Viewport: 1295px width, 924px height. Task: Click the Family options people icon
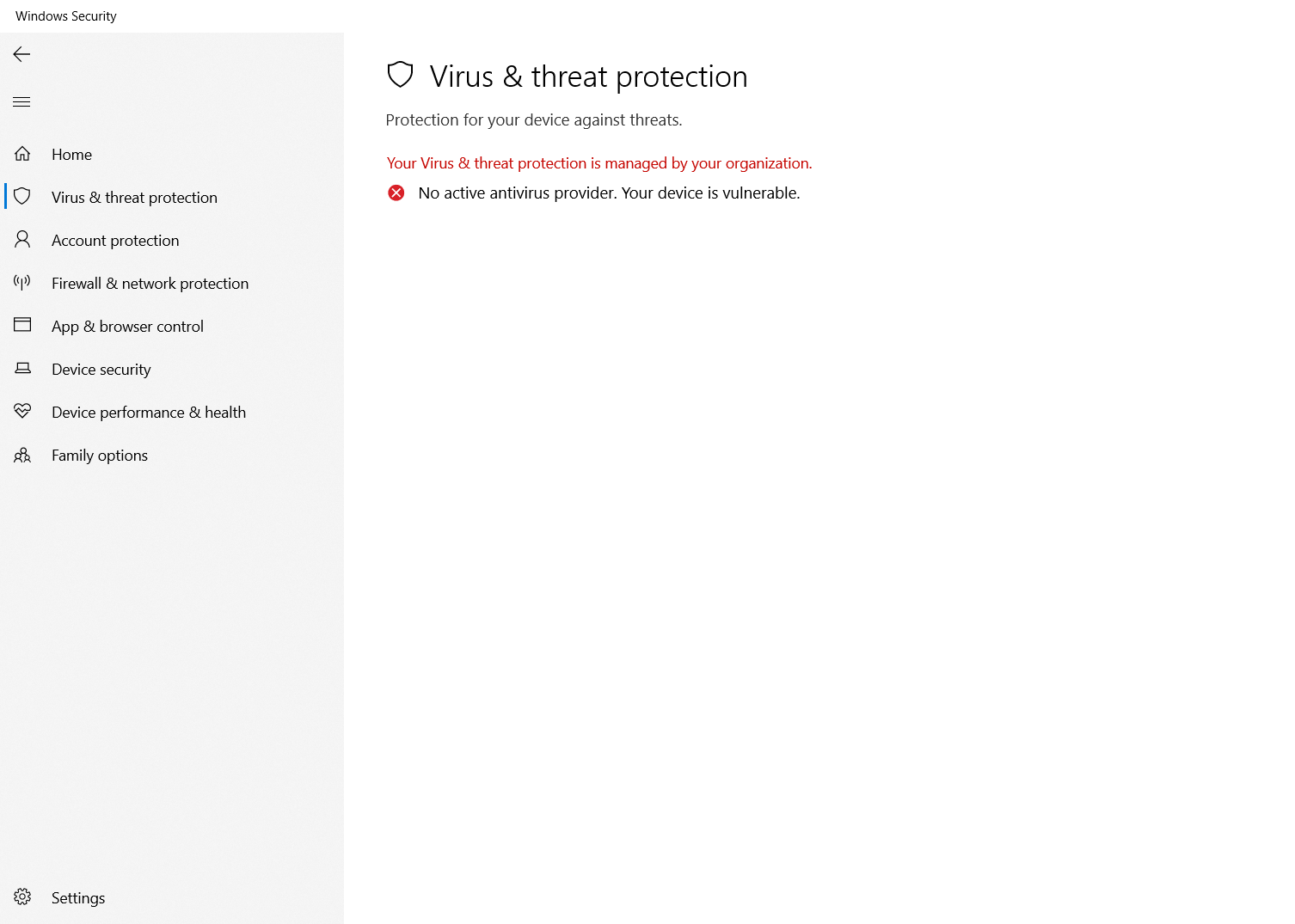pyautogui.click(x=22, y=455)
